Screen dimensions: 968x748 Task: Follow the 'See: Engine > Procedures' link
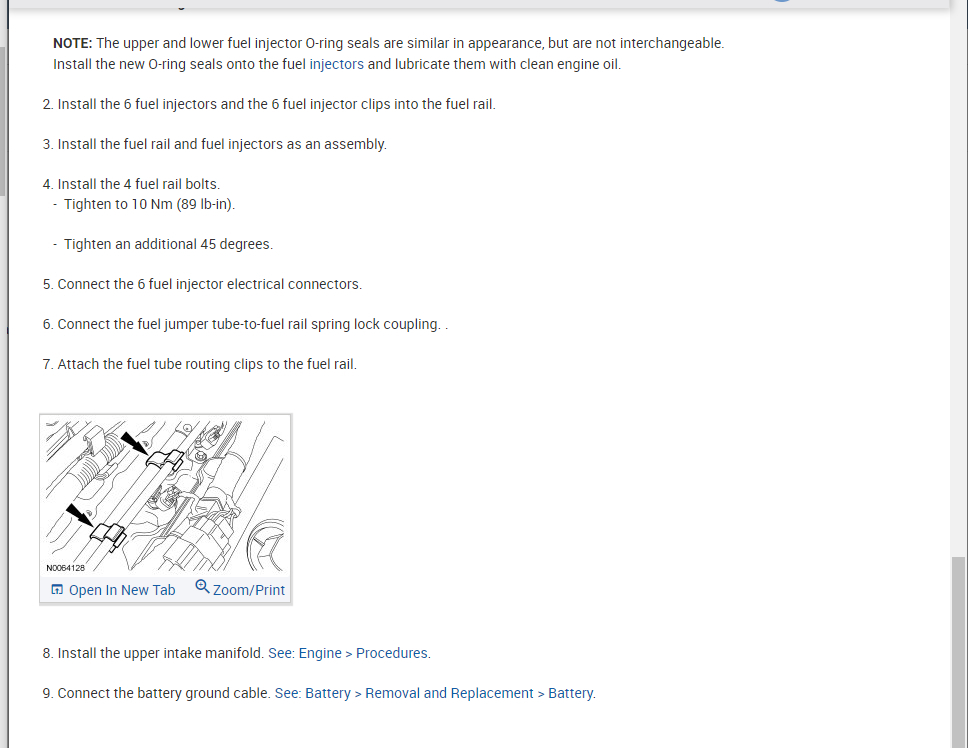click(349, 653)
